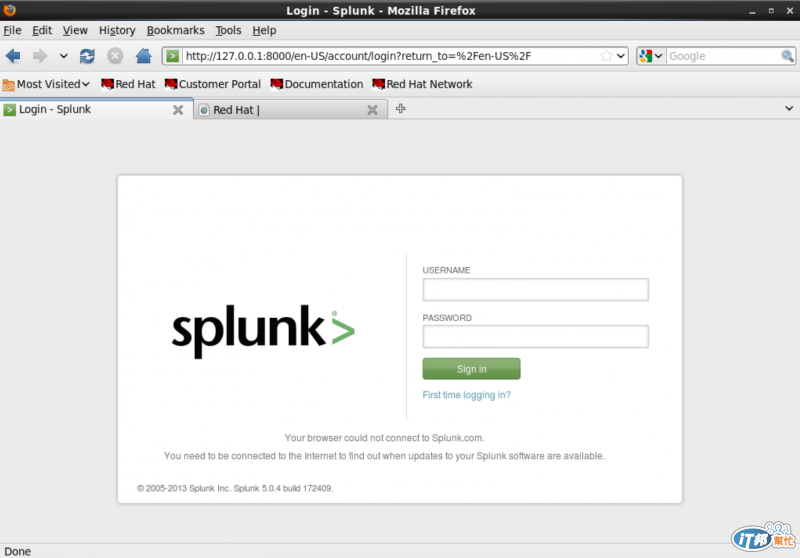Click the Stop loading button
Viewport: 800px width, 558px height.
[x=115, y=56]
